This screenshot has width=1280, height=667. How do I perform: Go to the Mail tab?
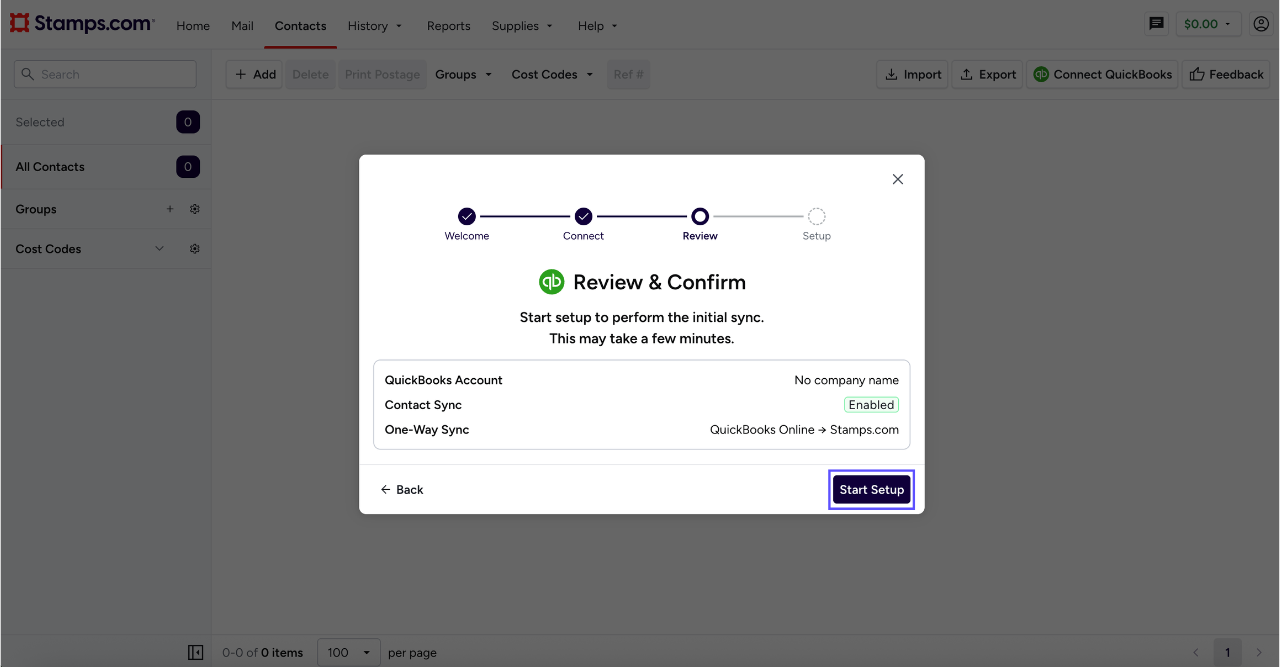coord(242,26)
